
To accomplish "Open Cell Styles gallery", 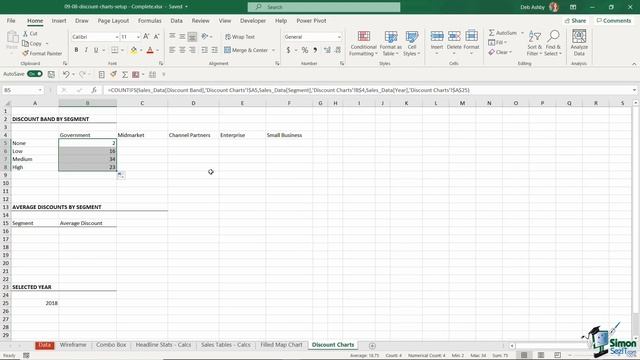I will [411, 43].
